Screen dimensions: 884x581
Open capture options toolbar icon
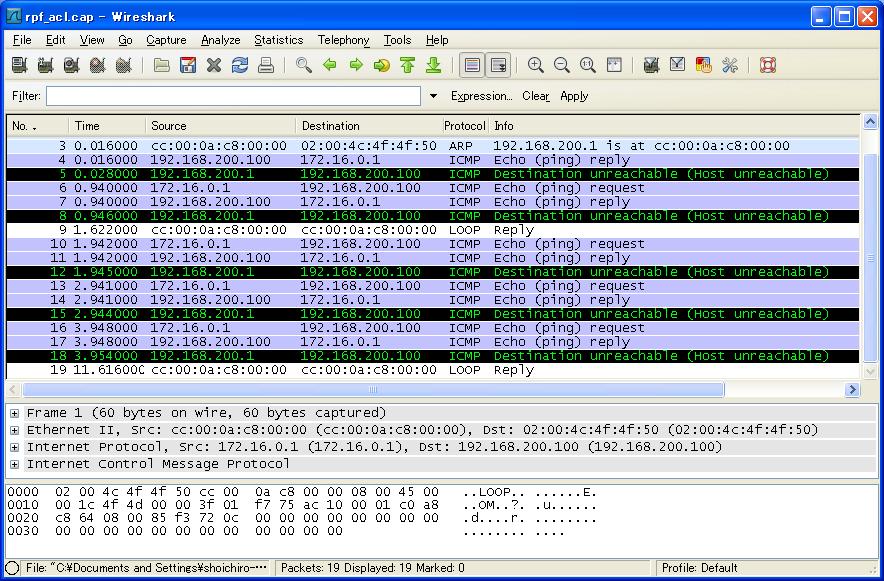pos(45,65)
